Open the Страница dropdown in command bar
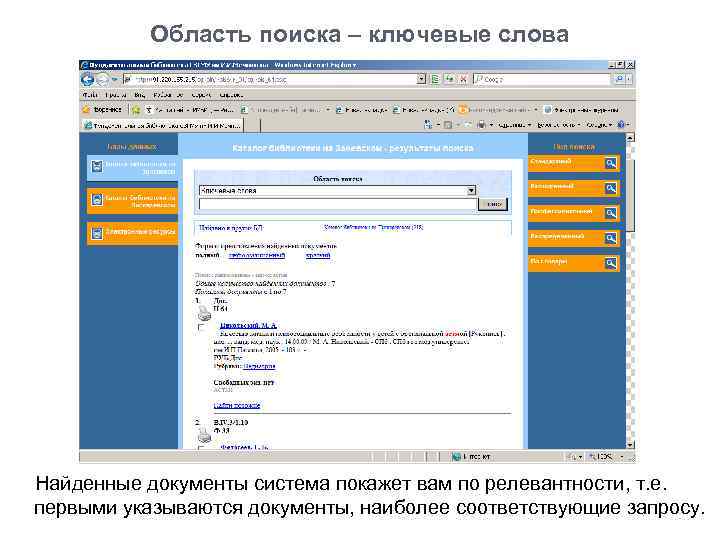 pyautogui.click(x=514, y=124)
